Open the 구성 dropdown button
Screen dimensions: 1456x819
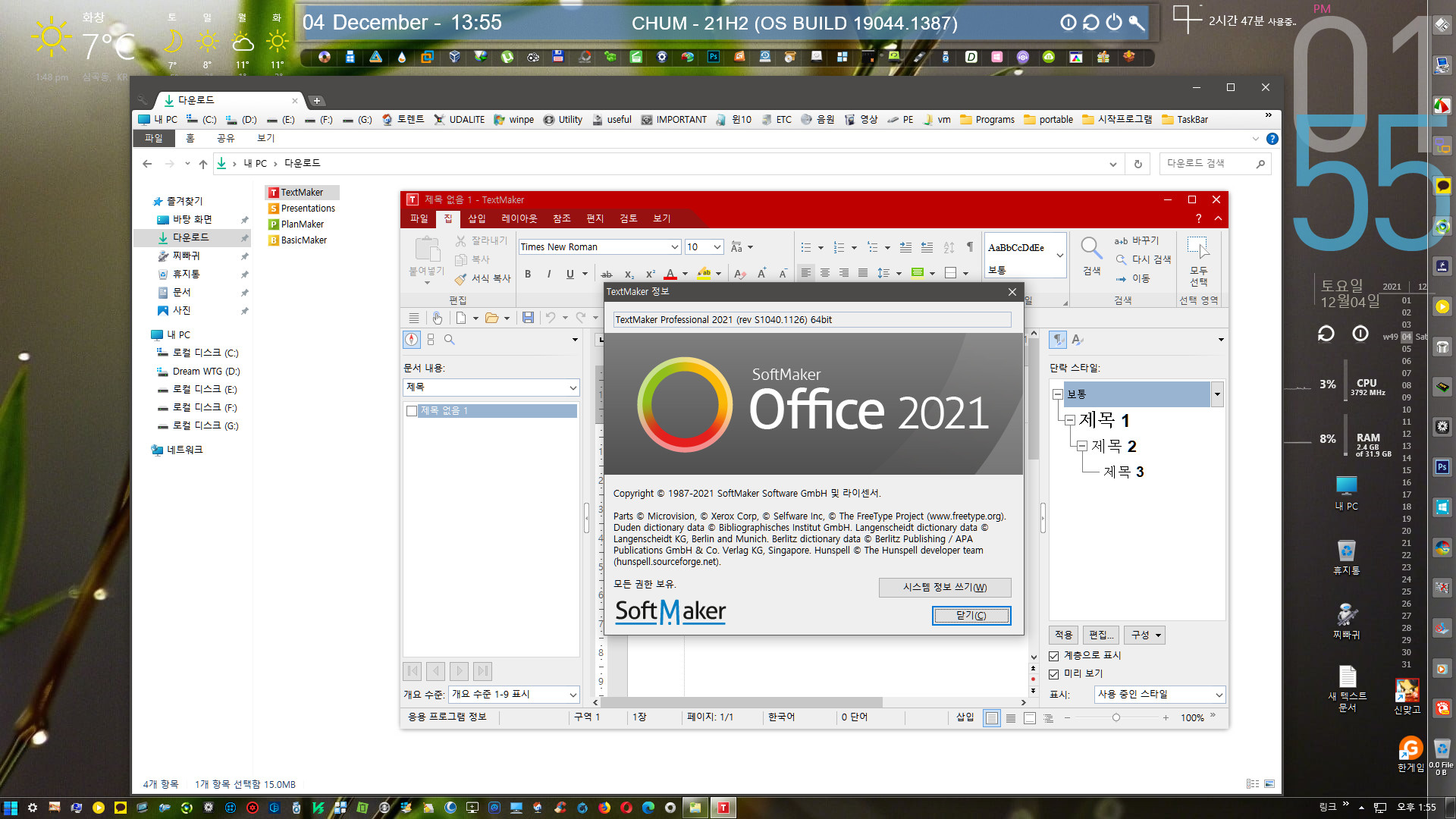click(1144, 635)
